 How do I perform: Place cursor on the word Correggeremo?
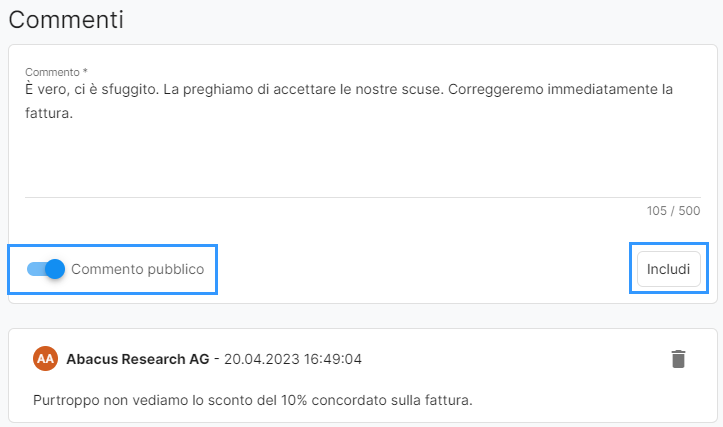click(x=496, y=89)
